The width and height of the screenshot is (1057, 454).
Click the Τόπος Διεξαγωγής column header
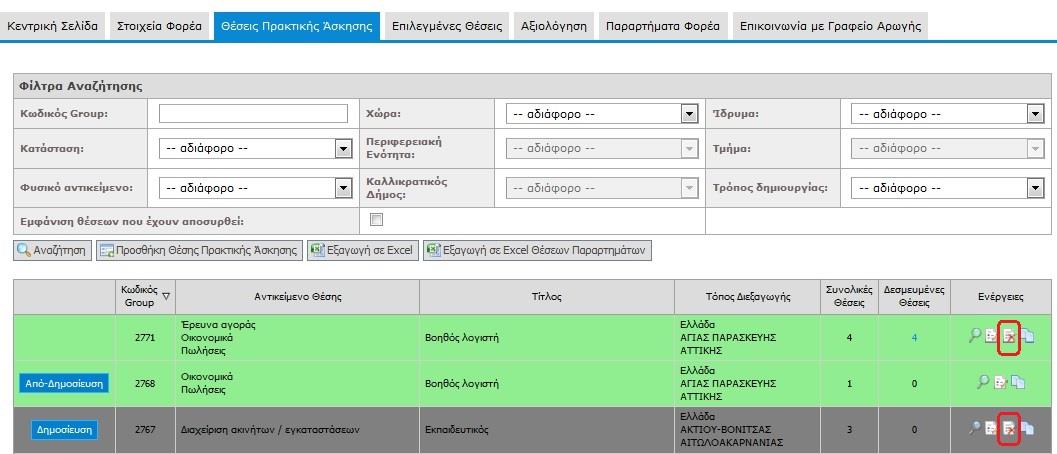[748, 296]
